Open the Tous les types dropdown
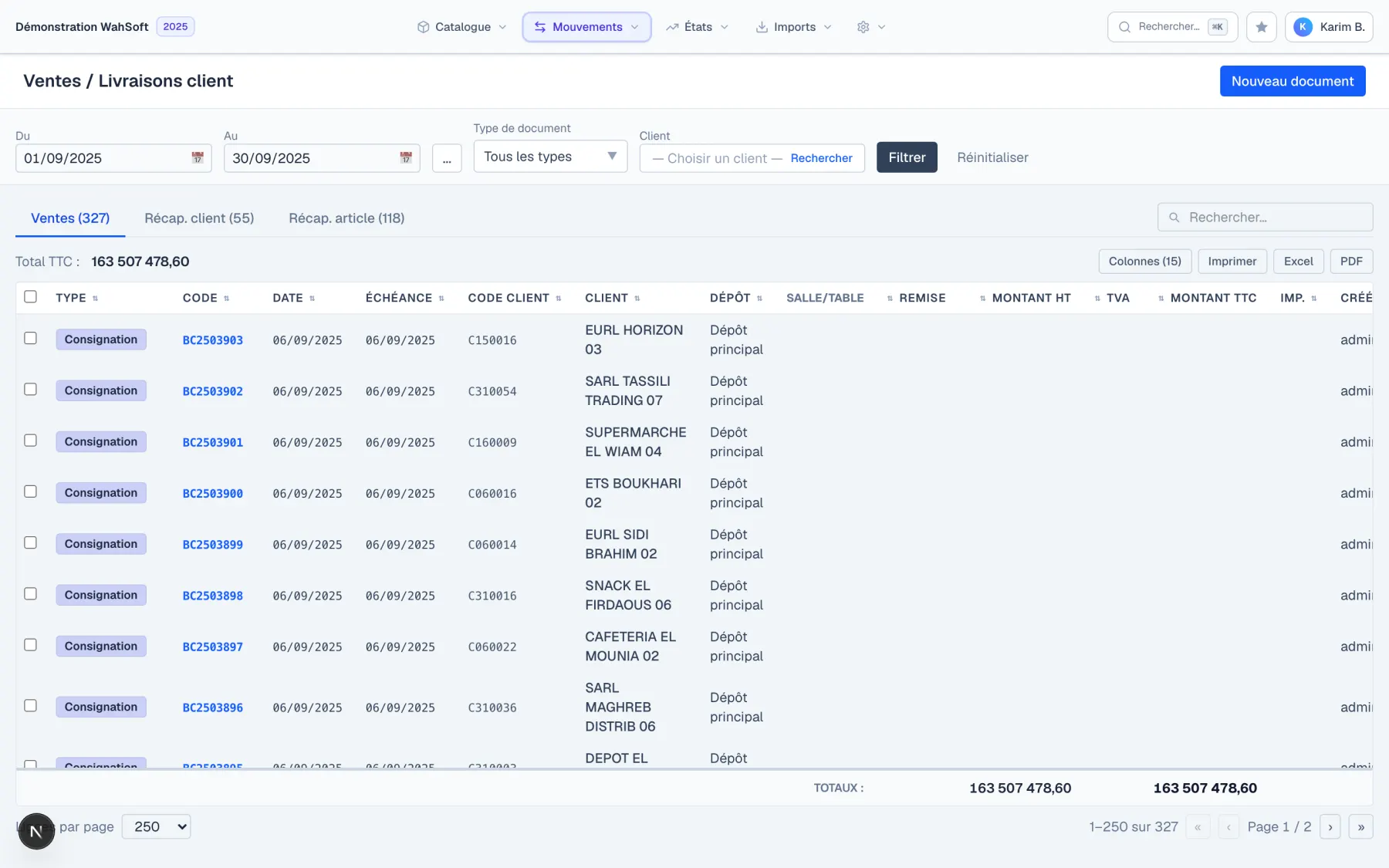The image size is (1389, 868). (x=550, y=157)
